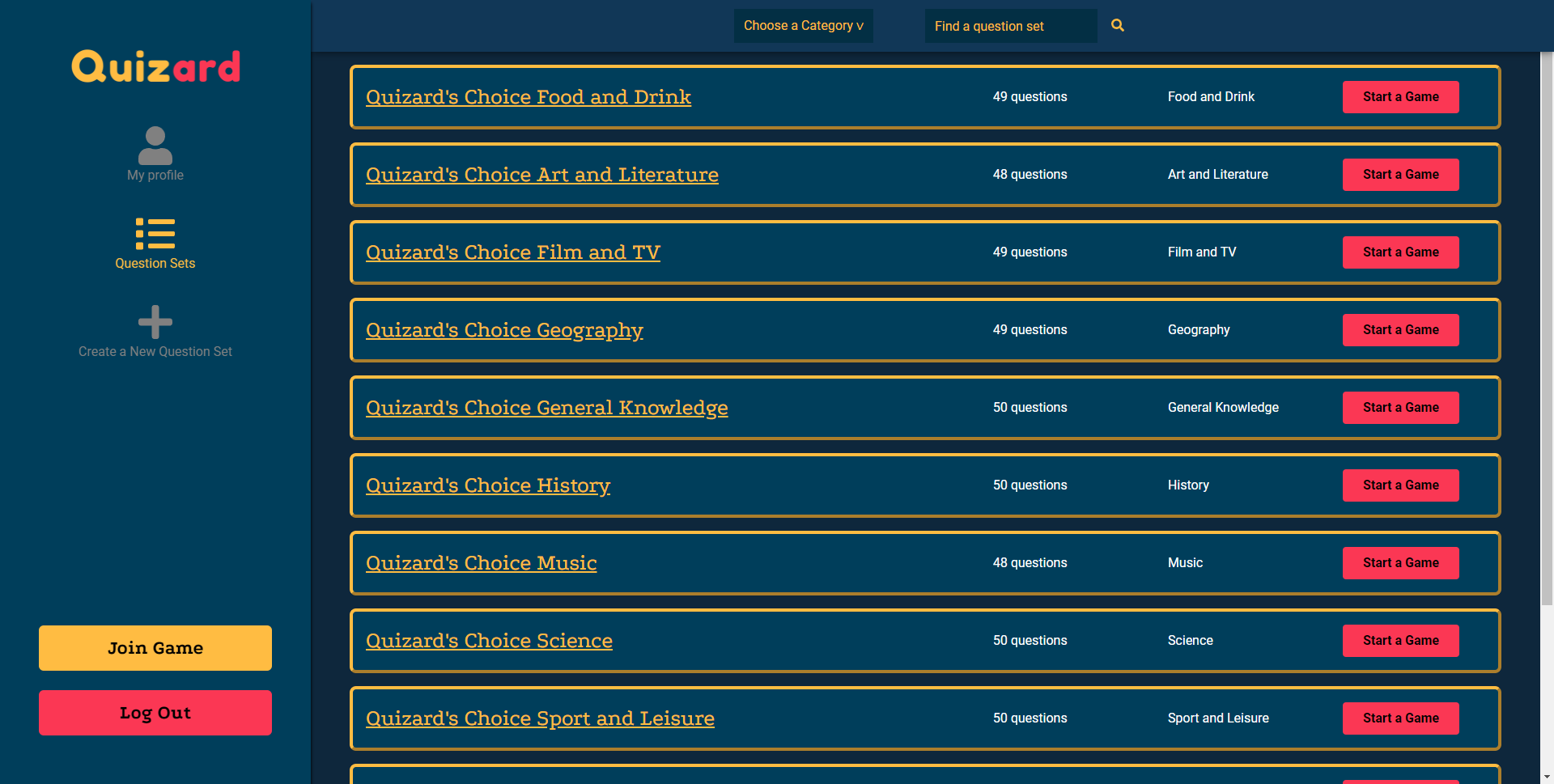Click 50 questions in General Knowledge row

pyautogui.click(x=1030, y=408)
